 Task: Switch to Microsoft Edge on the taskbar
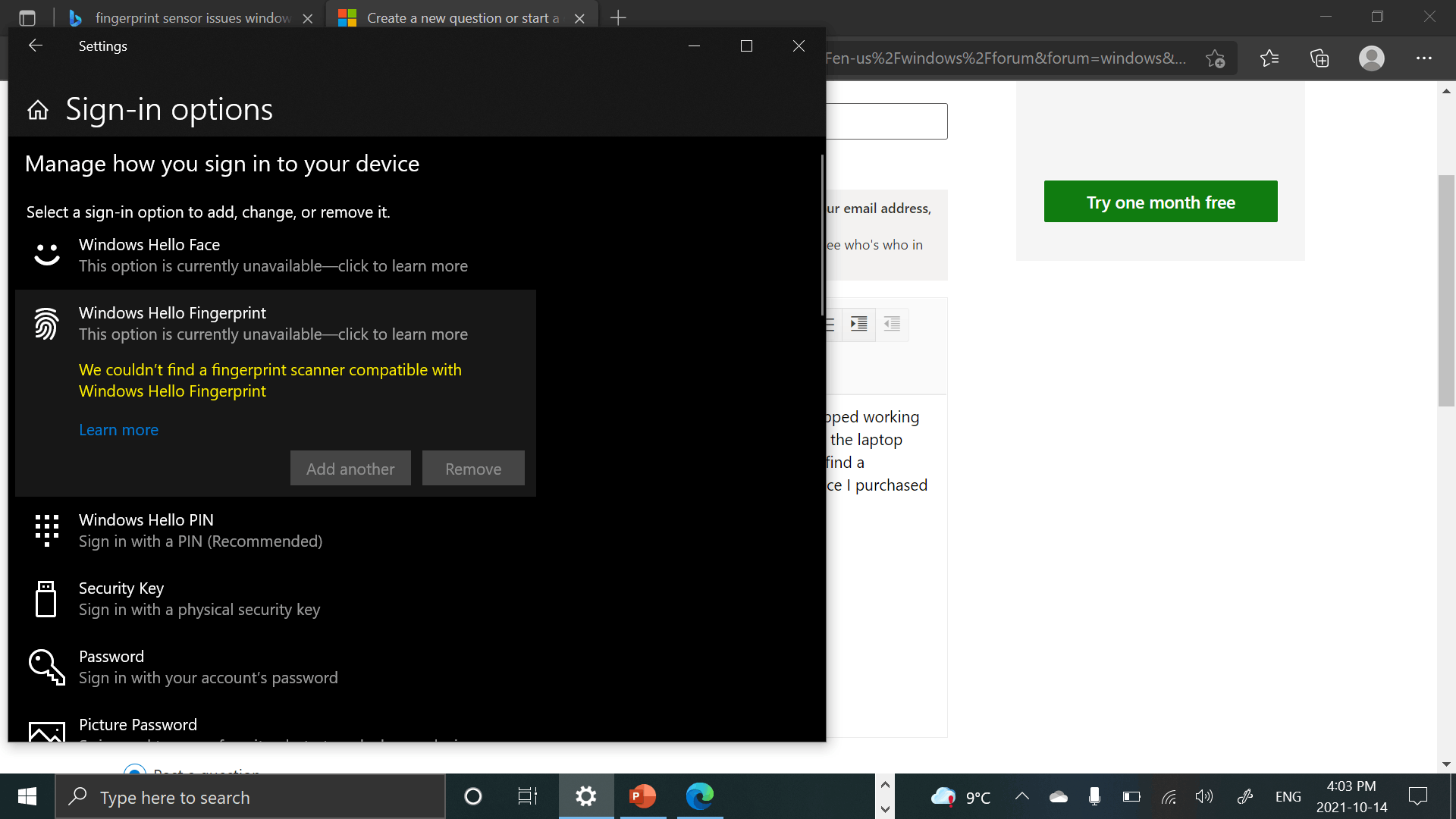click(x=700, y=796)
